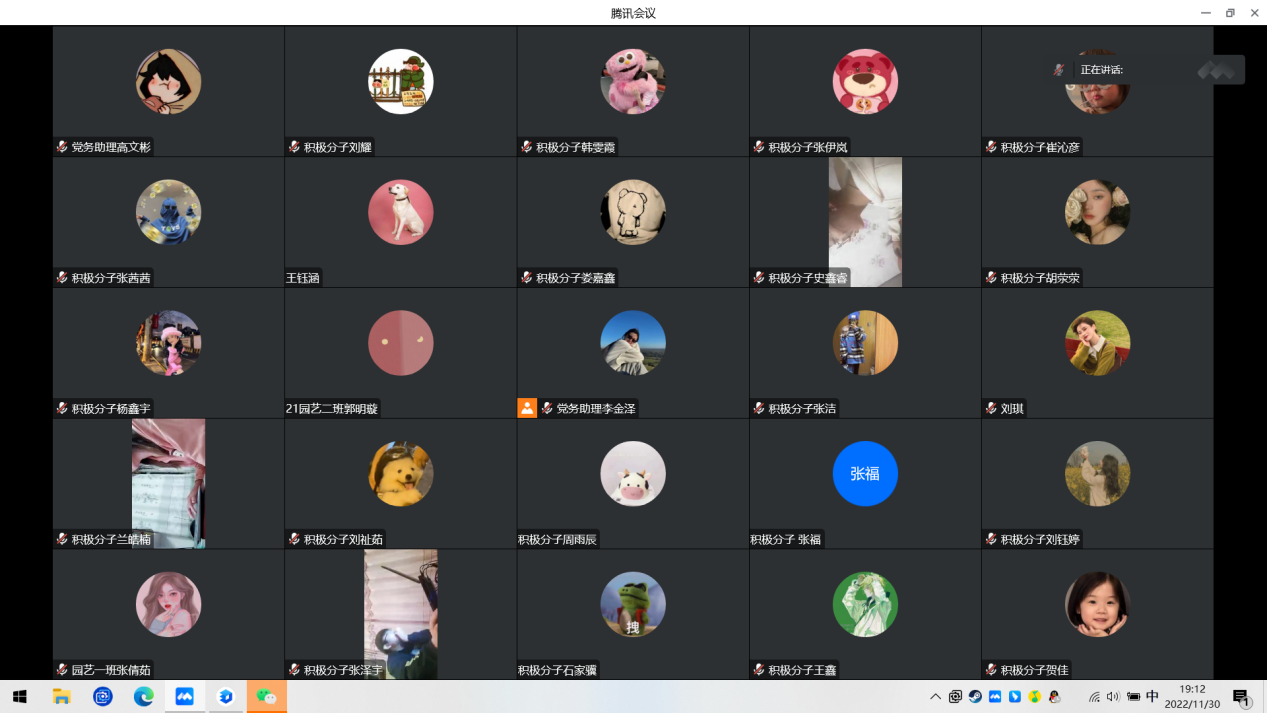Click the muted mic icon beside 党务助理高文彬
This screenshot has width=1267, height=713.
tap(62, 147)
